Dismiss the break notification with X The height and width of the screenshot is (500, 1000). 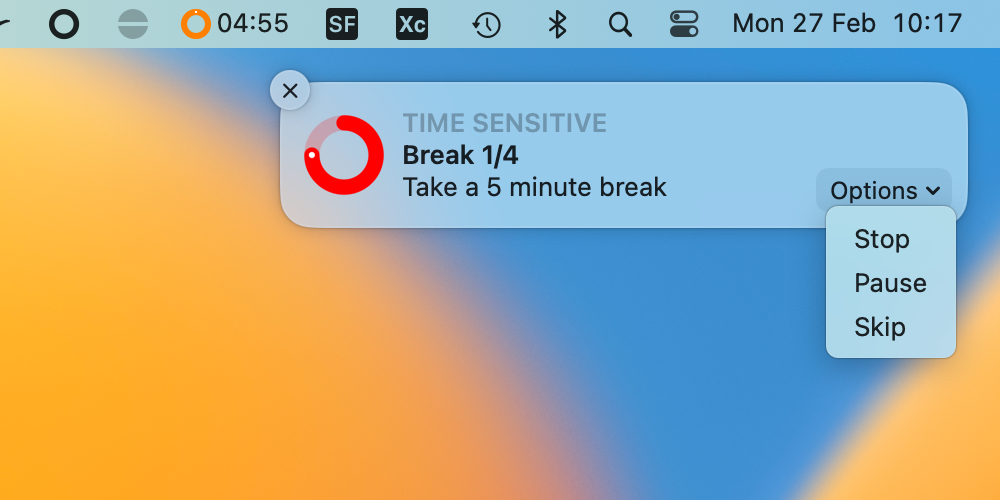(x=290, y=91)
